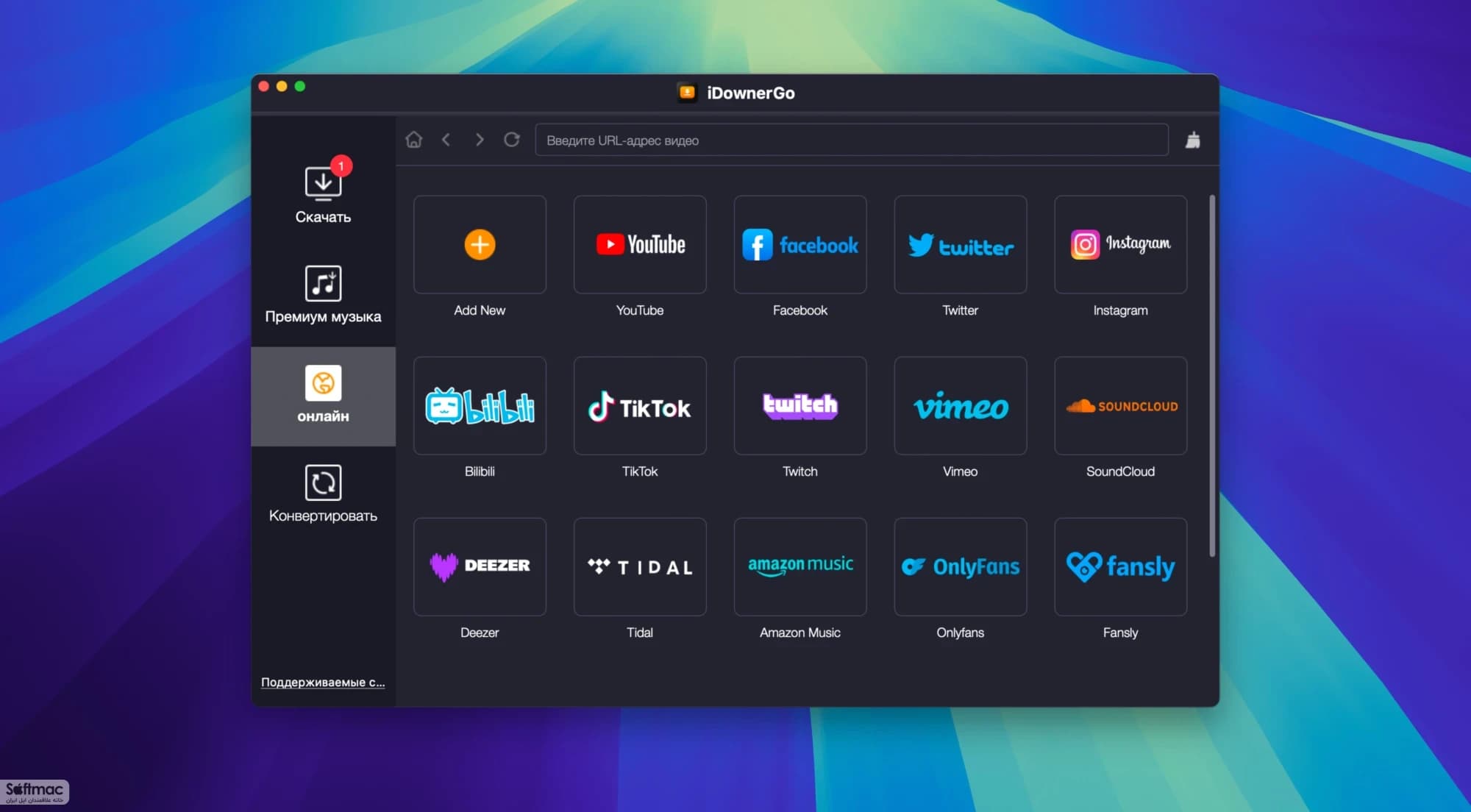The image size is (1471, 812).
Task: Select the TikTok tile
Action: [x=640, y=405]
